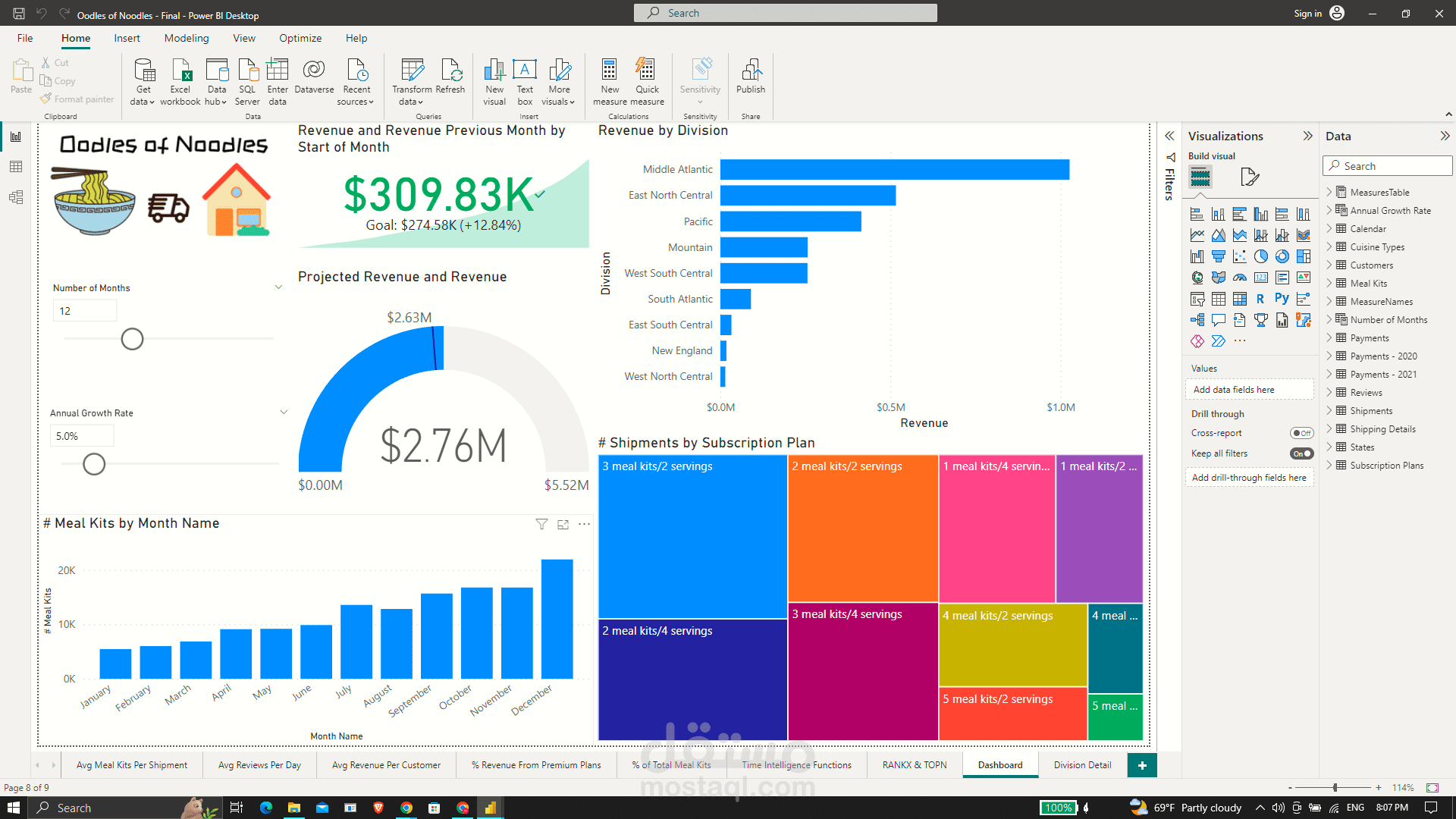The height and width of the screenshot is (819, 1456).
Task: Expand the MeasuresTable in Data pane
Action: pos(1329,192)
